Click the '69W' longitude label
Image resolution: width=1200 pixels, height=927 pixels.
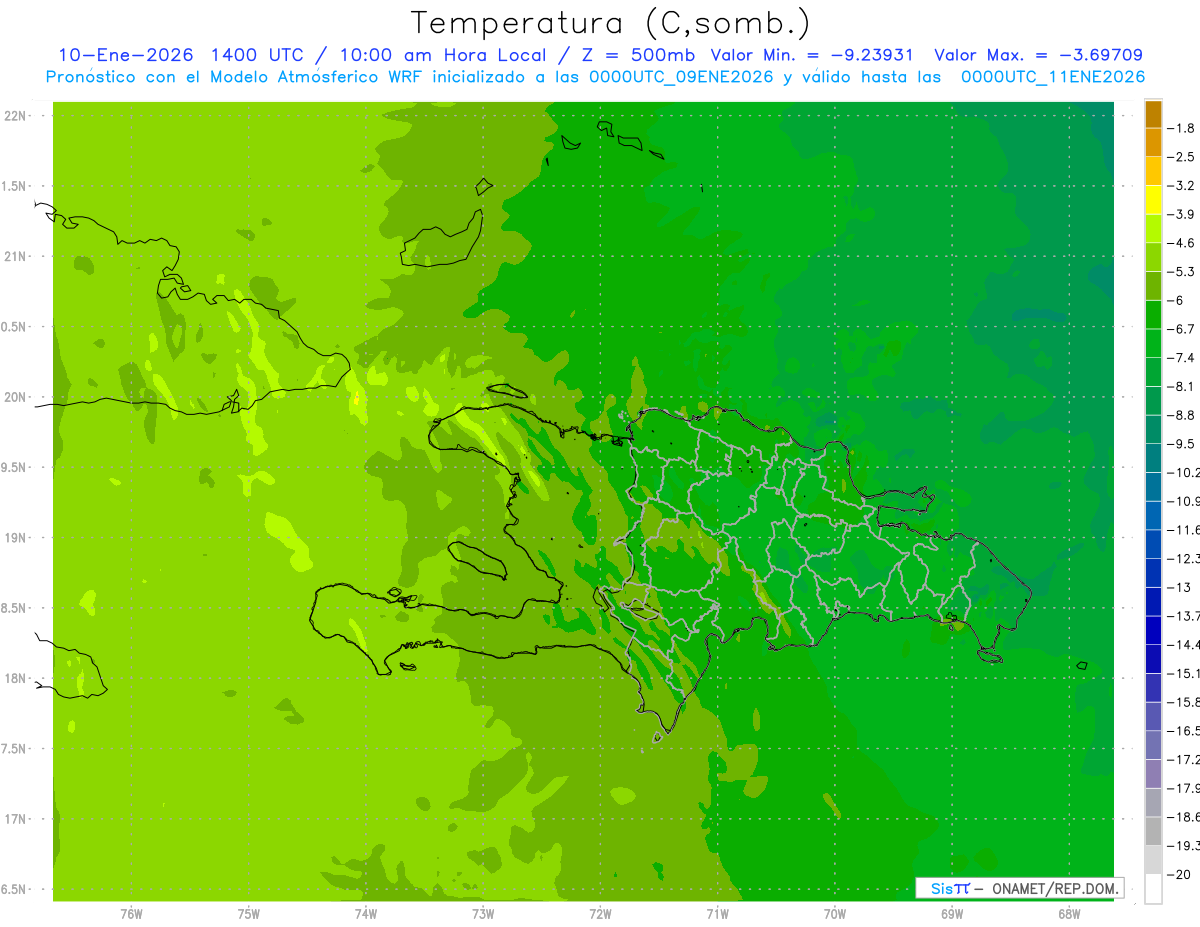pyautogui.click(x=951, y=914)
